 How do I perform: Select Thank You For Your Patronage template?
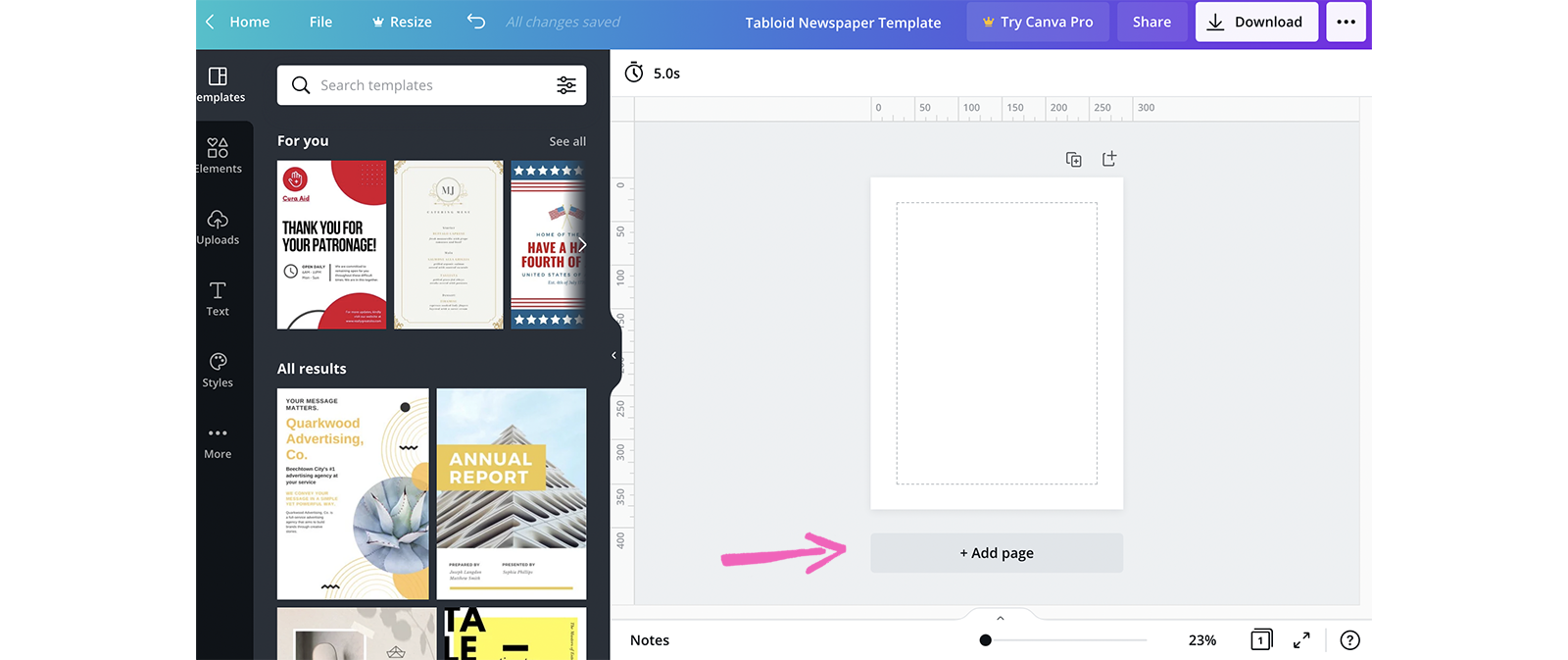click(331, 245)
